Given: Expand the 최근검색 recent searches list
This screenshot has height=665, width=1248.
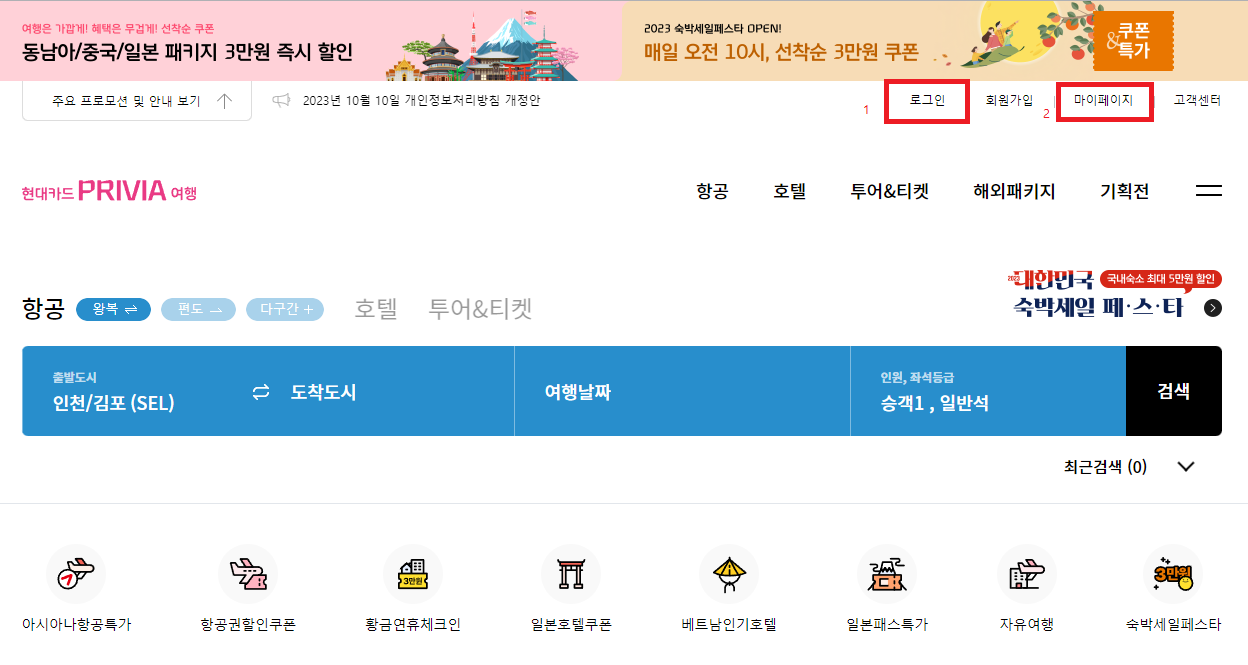Looking at the screenshot, I should pyautogui.click(x=1185, y=466).
